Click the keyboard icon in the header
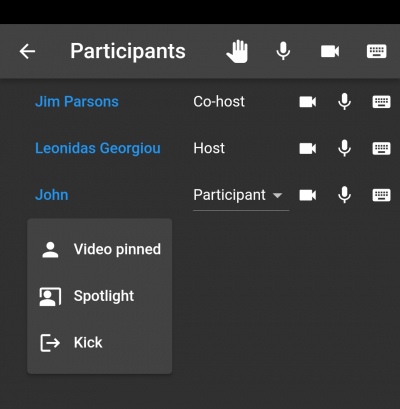 click(377, 51)
